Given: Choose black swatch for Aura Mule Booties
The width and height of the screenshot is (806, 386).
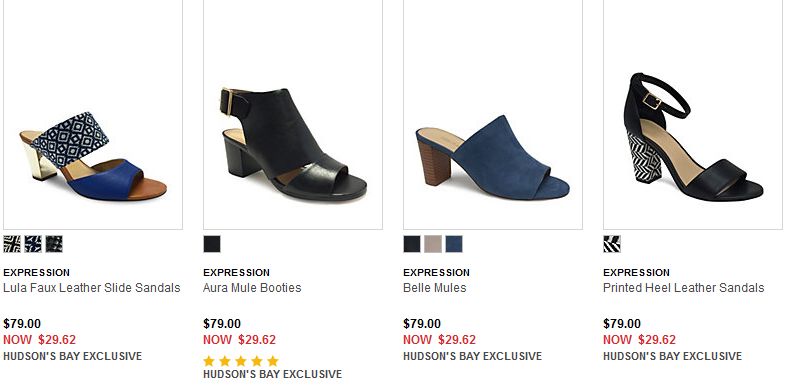Looking at the screenshot, I should click(x=212, y=244).
